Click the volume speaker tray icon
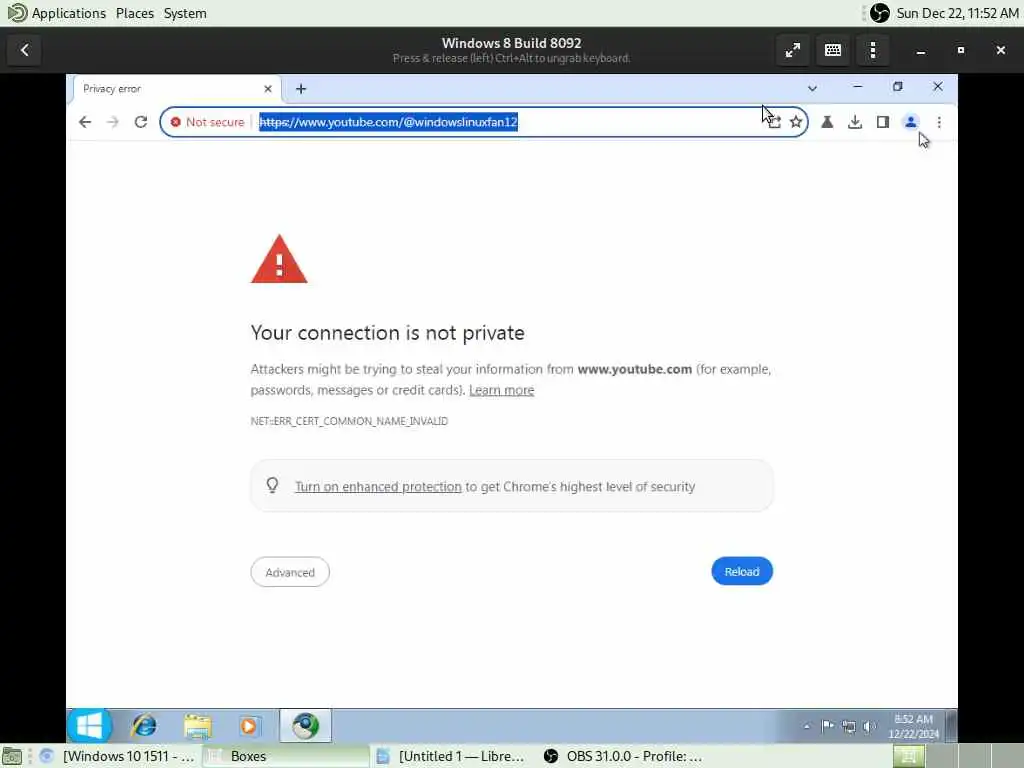 point(869,726)
